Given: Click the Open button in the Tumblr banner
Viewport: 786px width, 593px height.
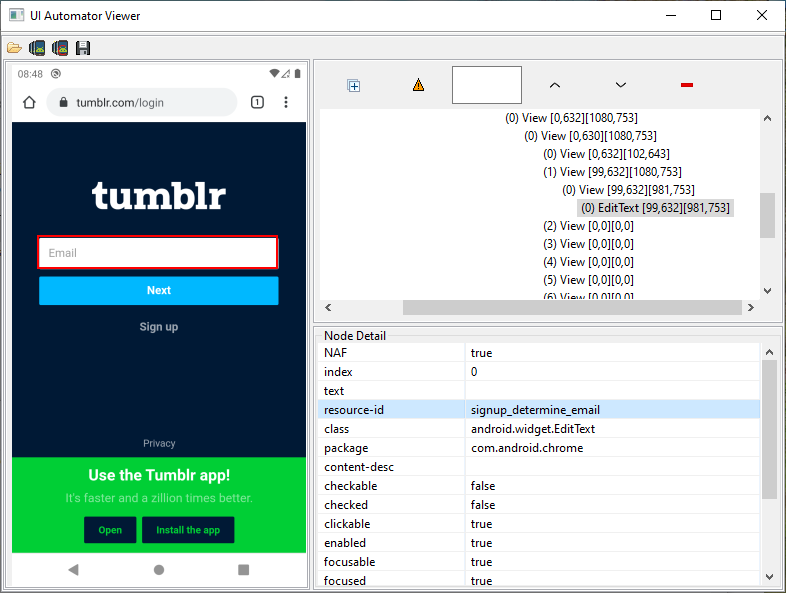Looking at the screenshot, I should 110,530.
